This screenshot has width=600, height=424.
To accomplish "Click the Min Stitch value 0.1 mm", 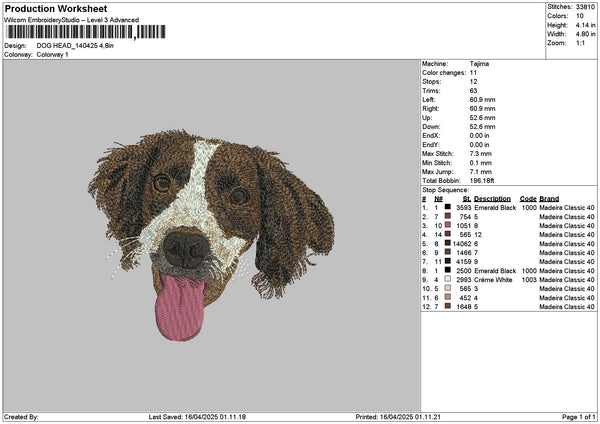I will (481, 163).
